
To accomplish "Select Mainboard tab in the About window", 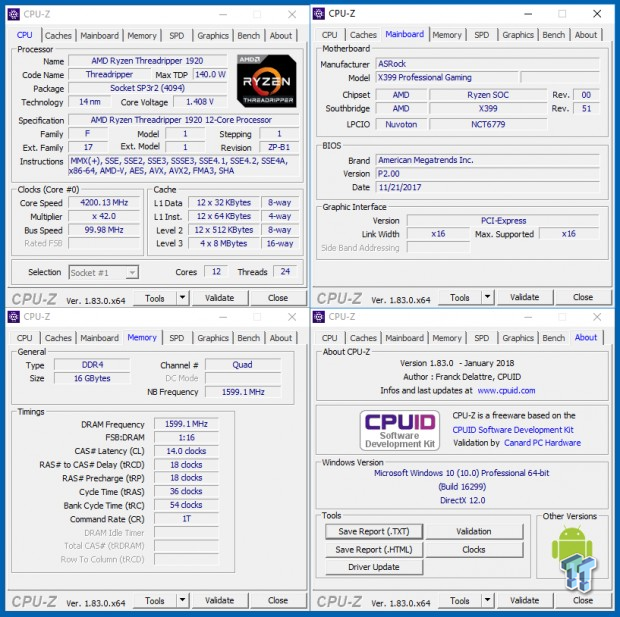I will [x=405, y=338].
